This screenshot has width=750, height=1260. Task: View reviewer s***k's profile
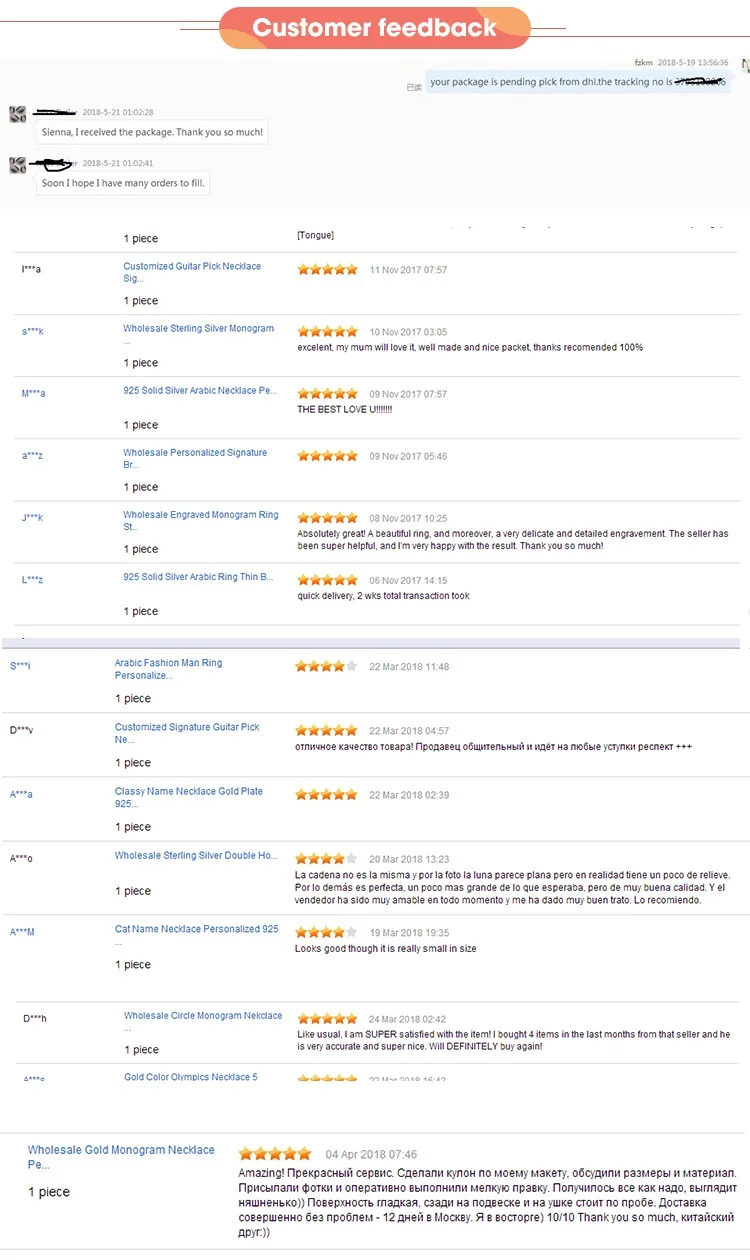click(x=32, y=331)
